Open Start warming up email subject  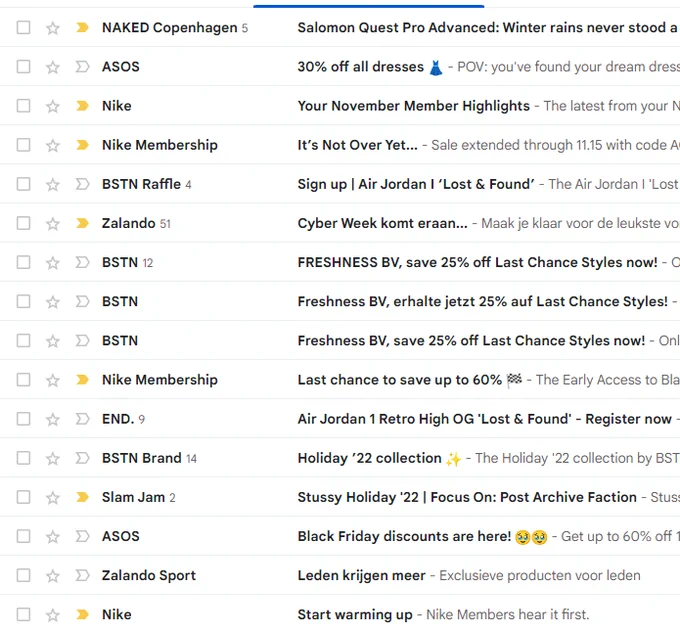(355, 615)
